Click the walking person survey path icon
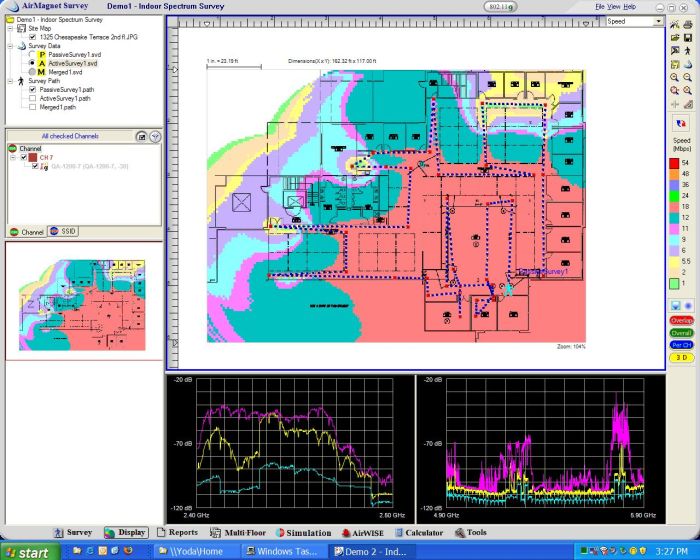 (x=688, y=51)
